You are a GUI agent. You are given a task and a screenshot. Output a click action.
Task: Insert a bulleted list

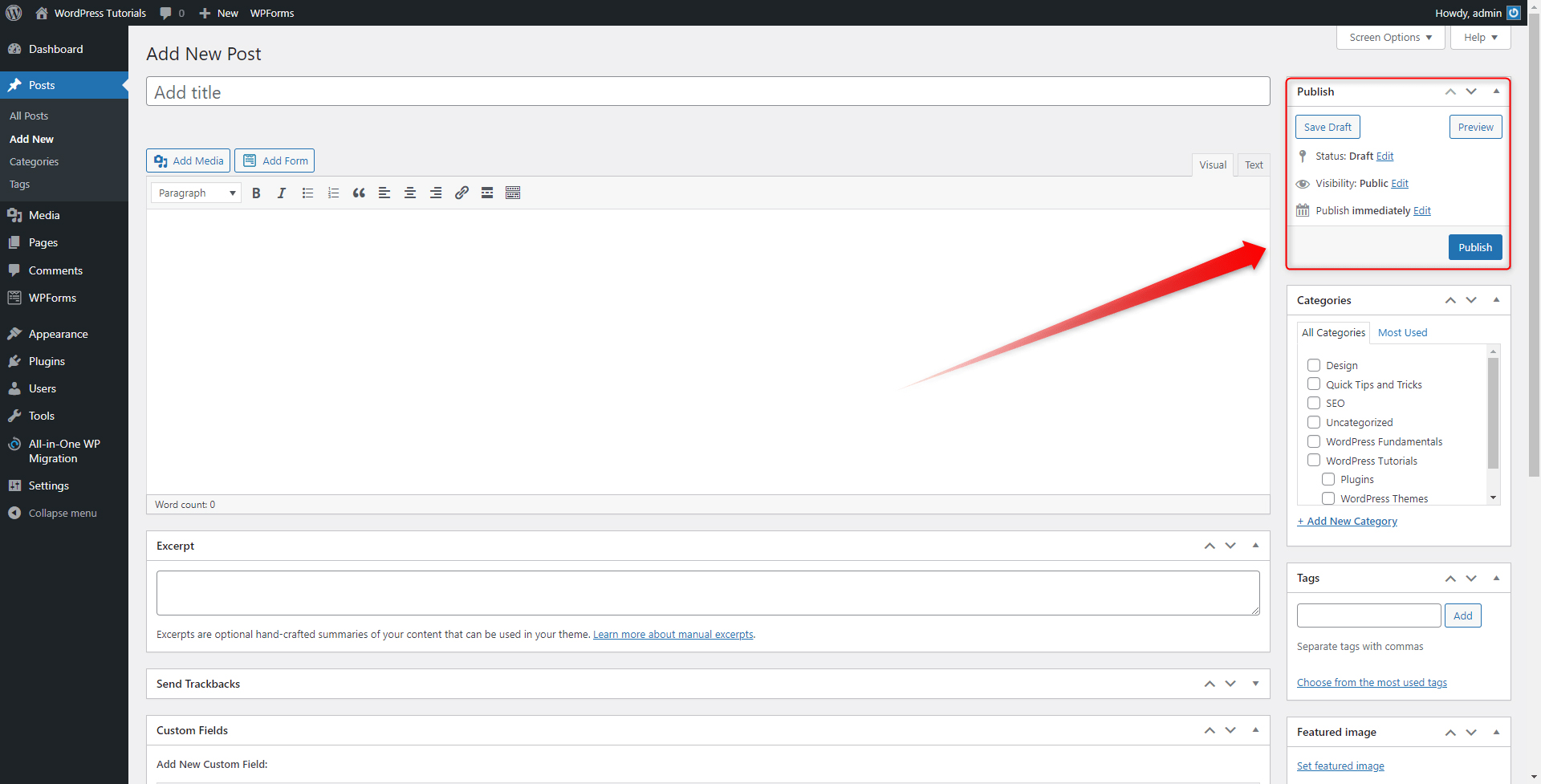307,193
